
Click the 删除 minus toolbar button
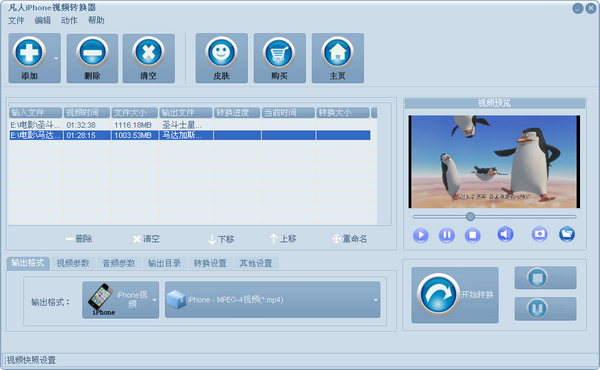(x=92, y=58)
